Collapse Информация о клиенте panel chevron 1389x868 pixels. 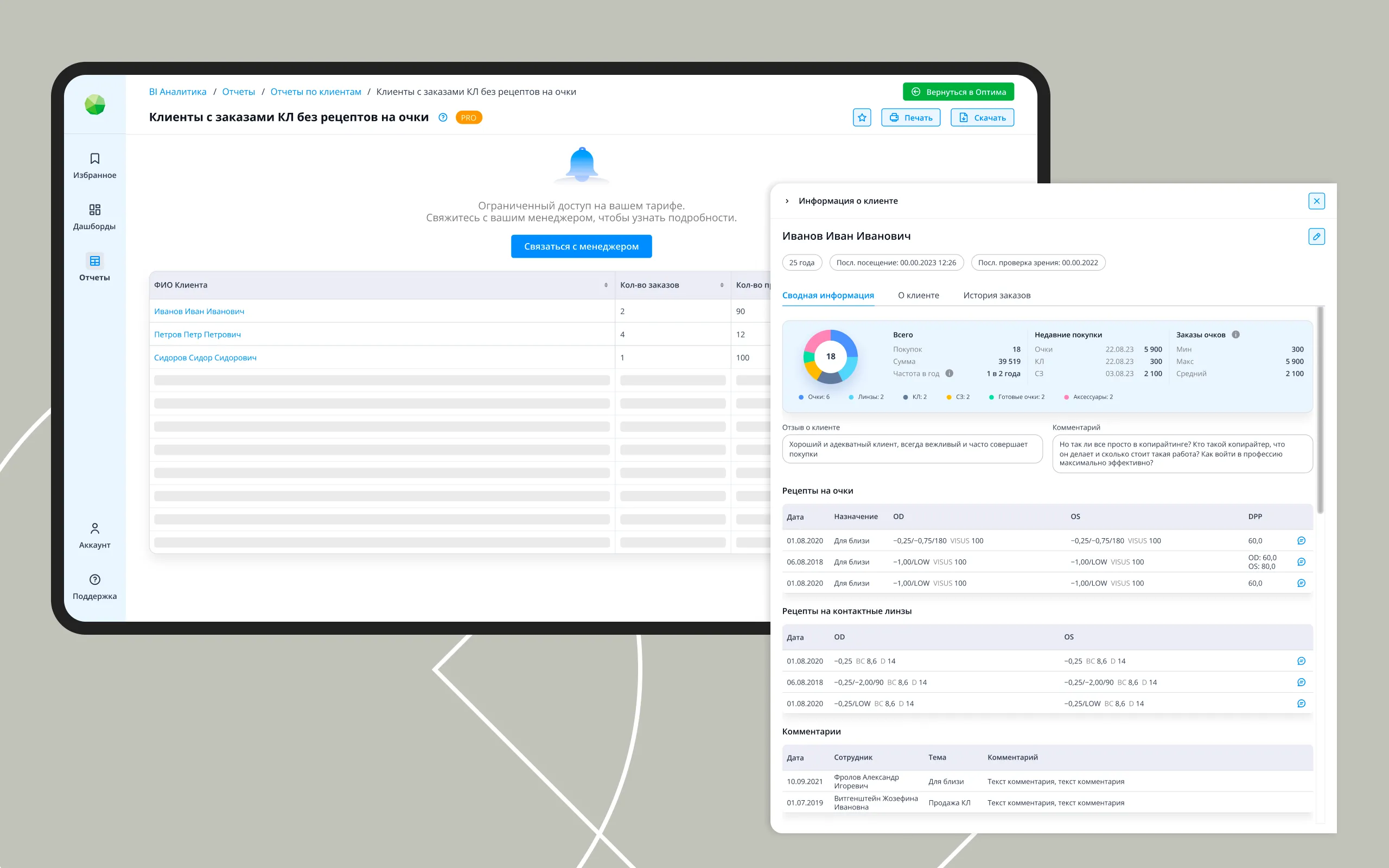tap(787, 201)
